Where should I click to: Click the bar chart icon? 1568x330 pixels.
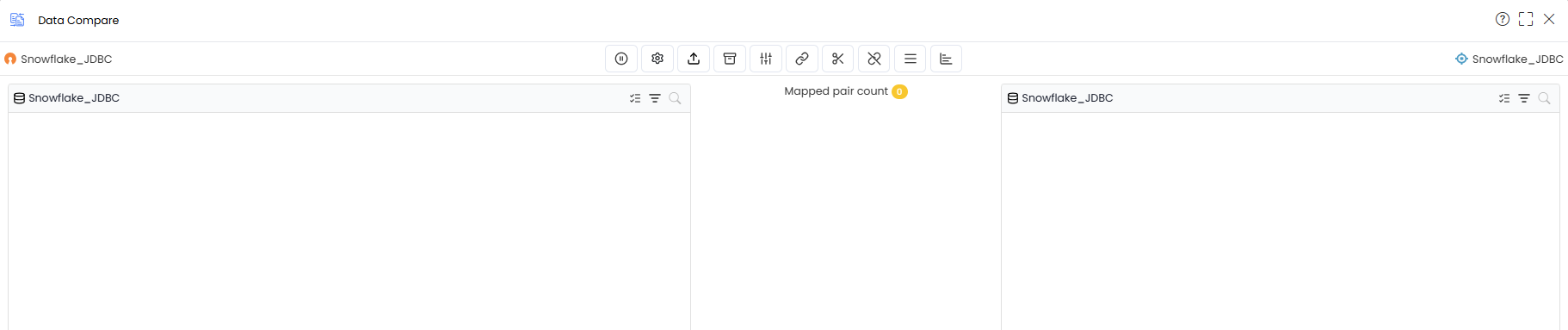click(x=947, y=59)
